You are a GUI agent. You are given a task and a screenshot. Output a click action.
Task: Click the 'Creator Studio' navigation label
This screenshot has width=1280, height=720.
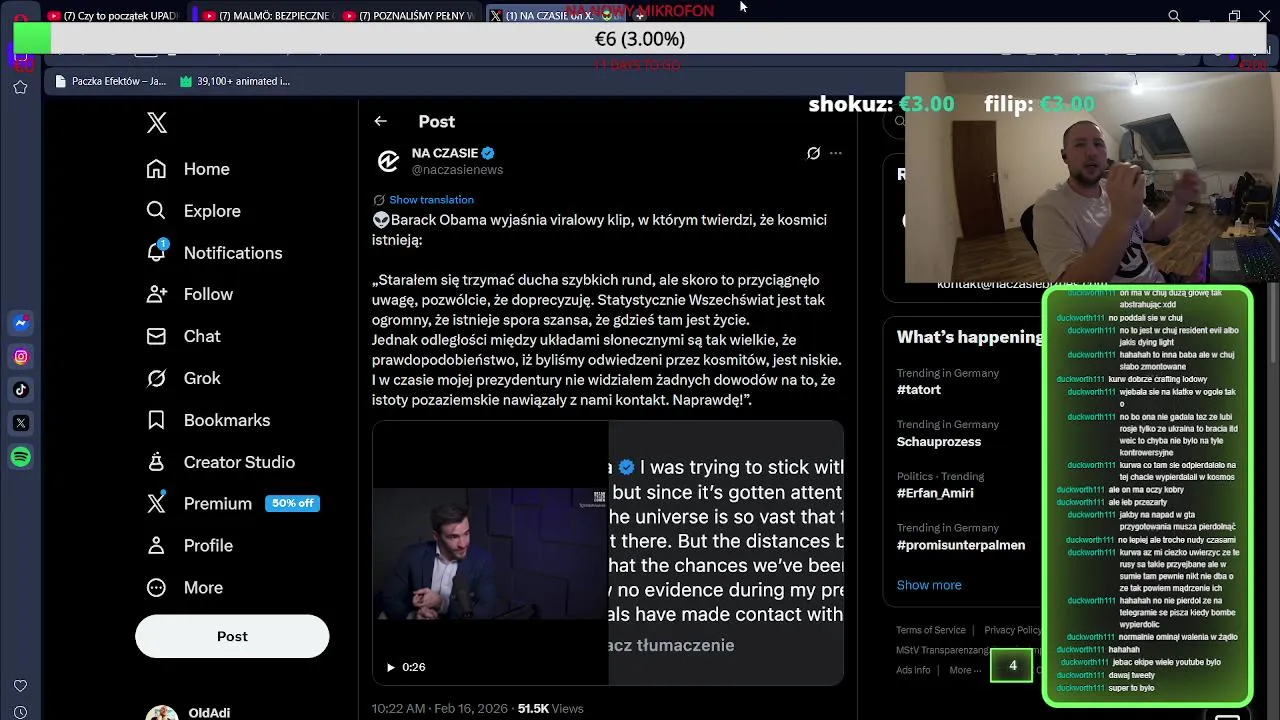click(x=239, y=462)
